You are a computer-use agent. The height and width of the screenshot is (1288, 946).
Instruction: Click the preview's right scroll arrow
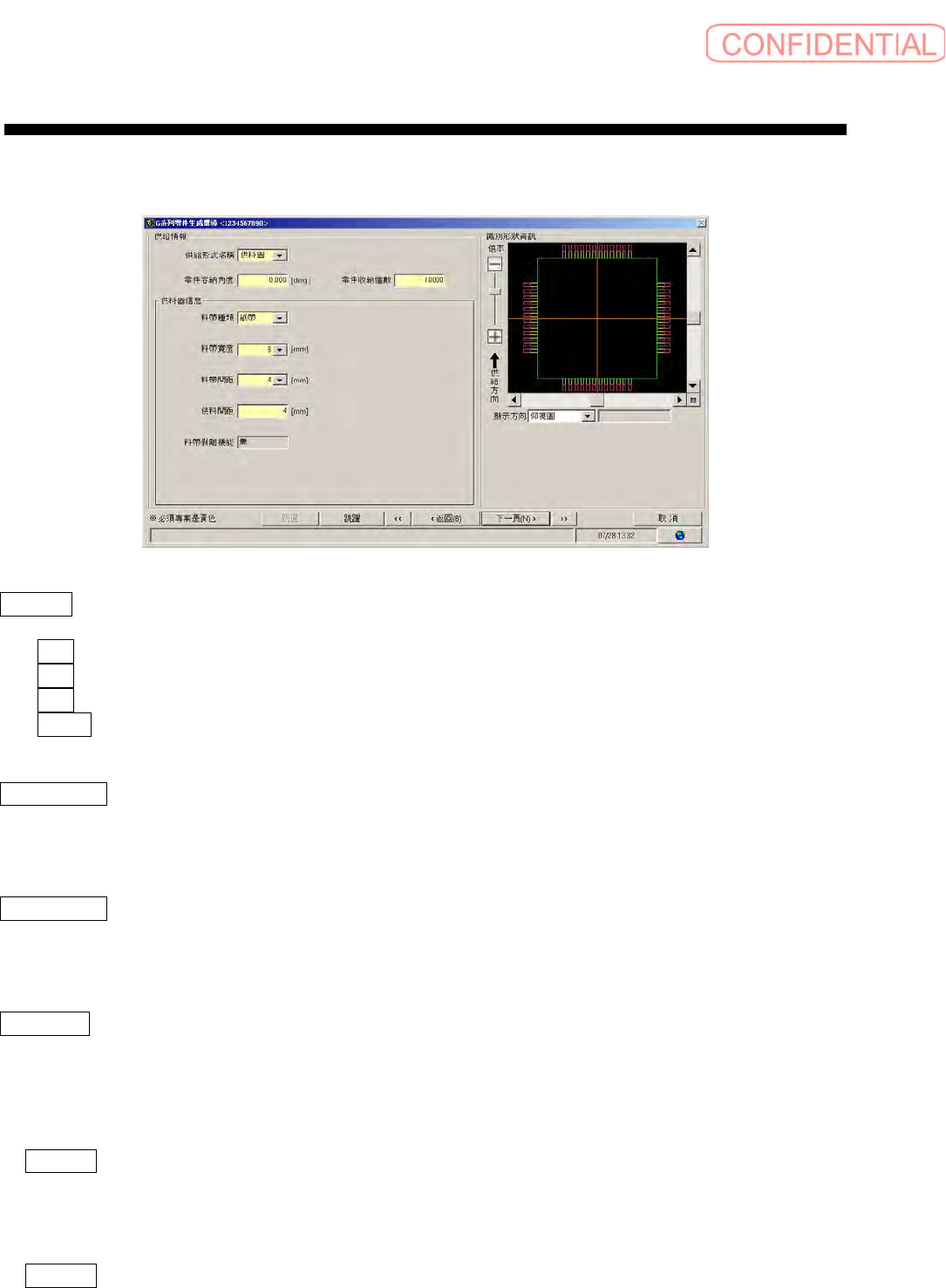[x=680, y=399]
